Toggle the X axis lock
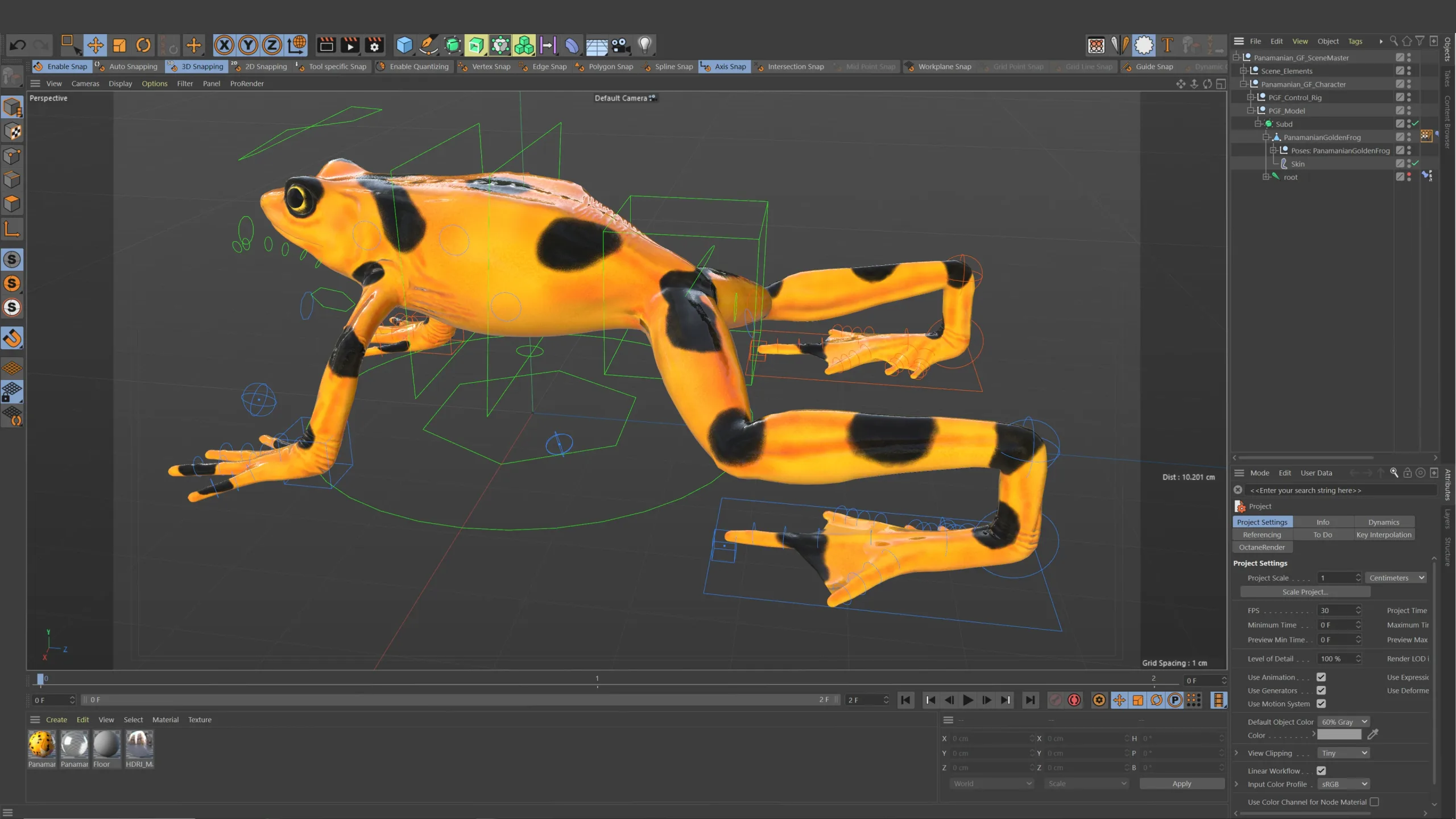 coord(224,45)
